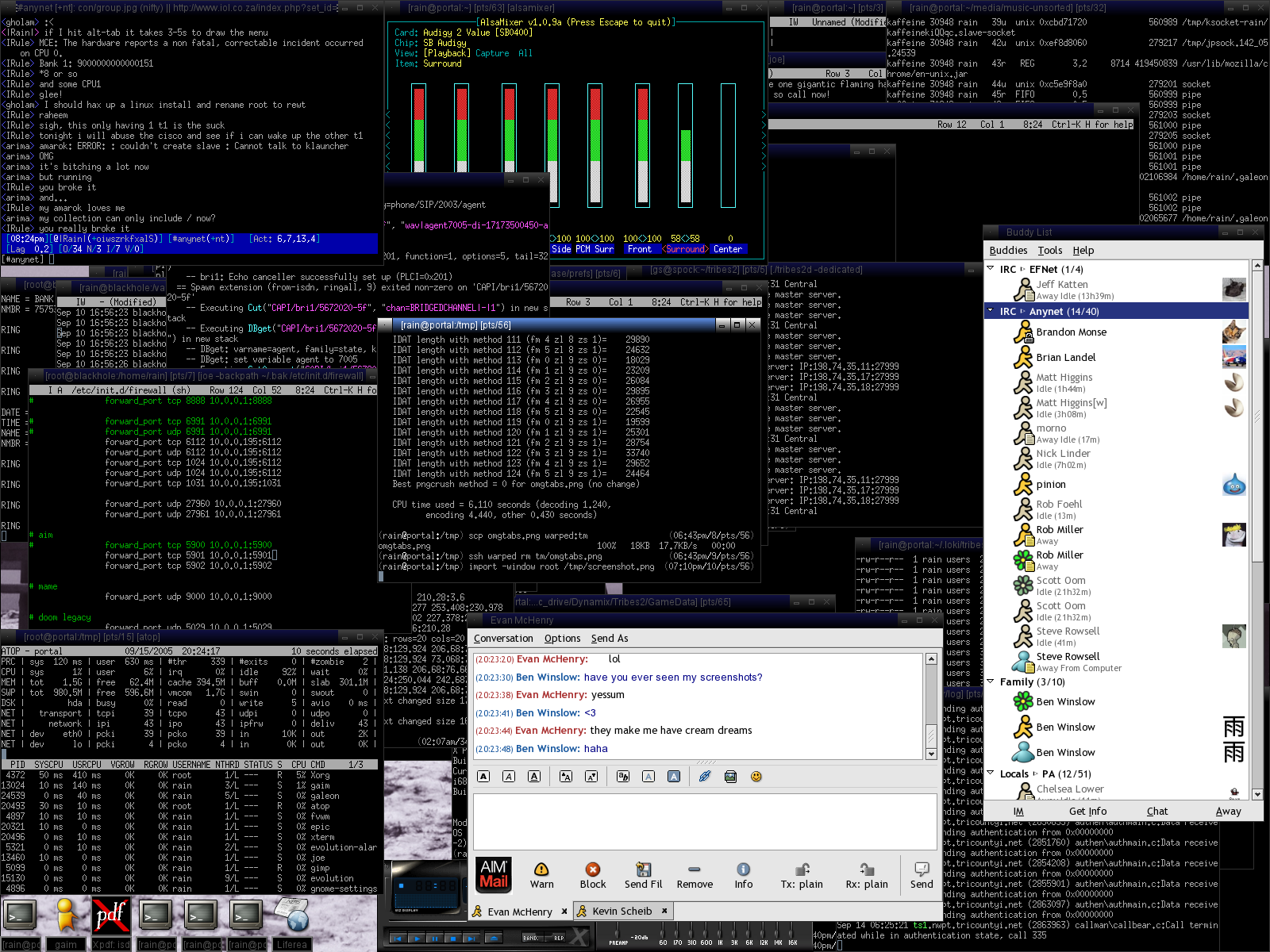This screenshot has height=952, width=1270.
Task: Block the buddy with the Block button
Action: click(x=593, y=876)
